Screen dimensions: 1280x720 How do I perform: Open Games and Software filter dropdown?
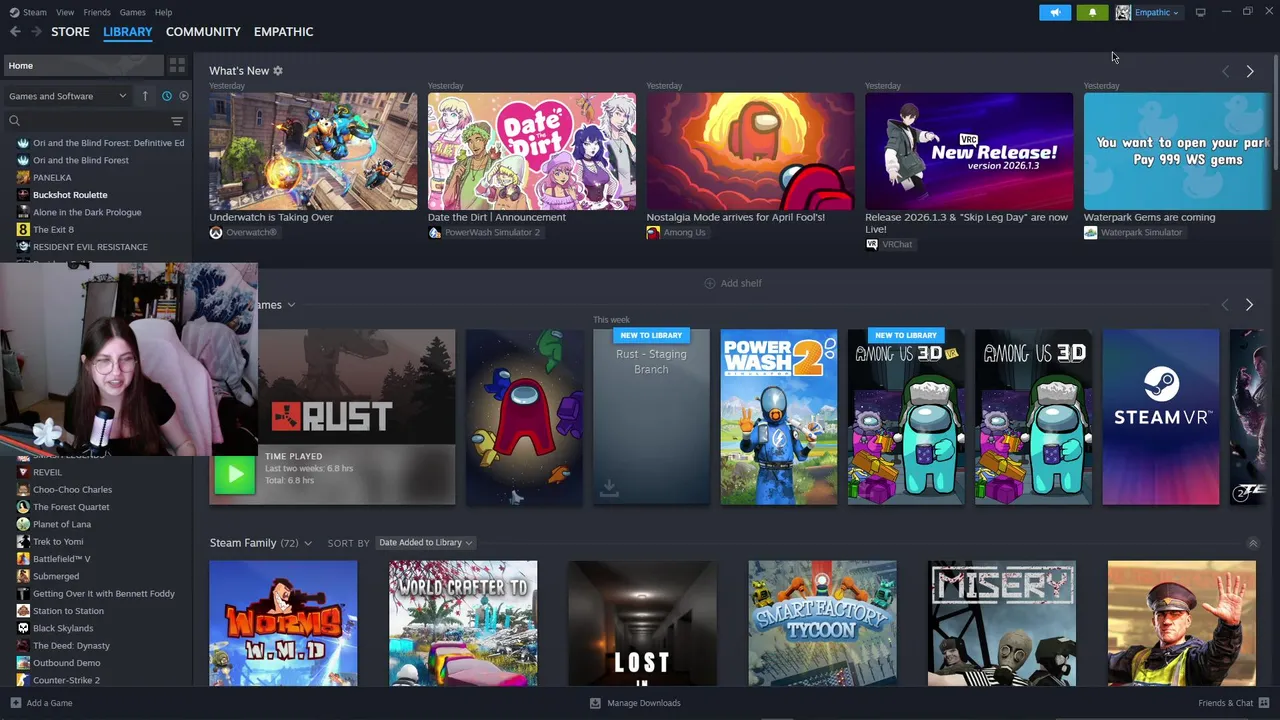[67, 96]
